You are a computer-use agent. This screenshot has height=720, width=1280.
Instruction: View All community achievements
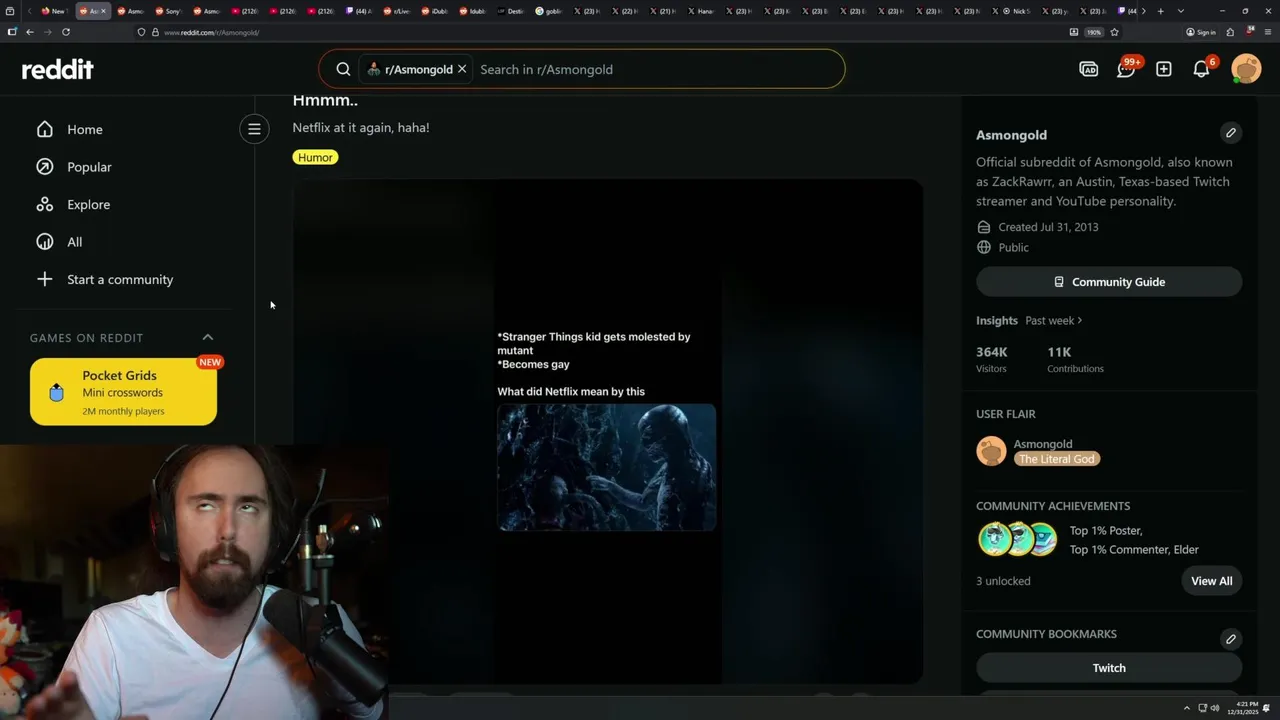(x=1211, y=581)
